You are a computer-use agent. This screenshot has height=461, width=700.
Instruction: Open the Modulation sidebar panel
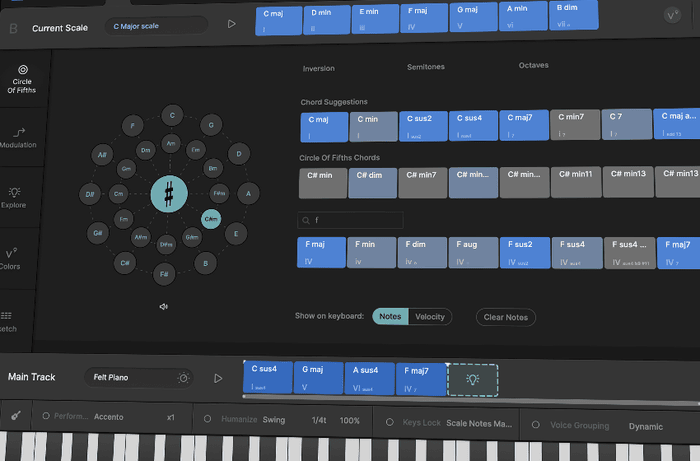pos(20,137)
